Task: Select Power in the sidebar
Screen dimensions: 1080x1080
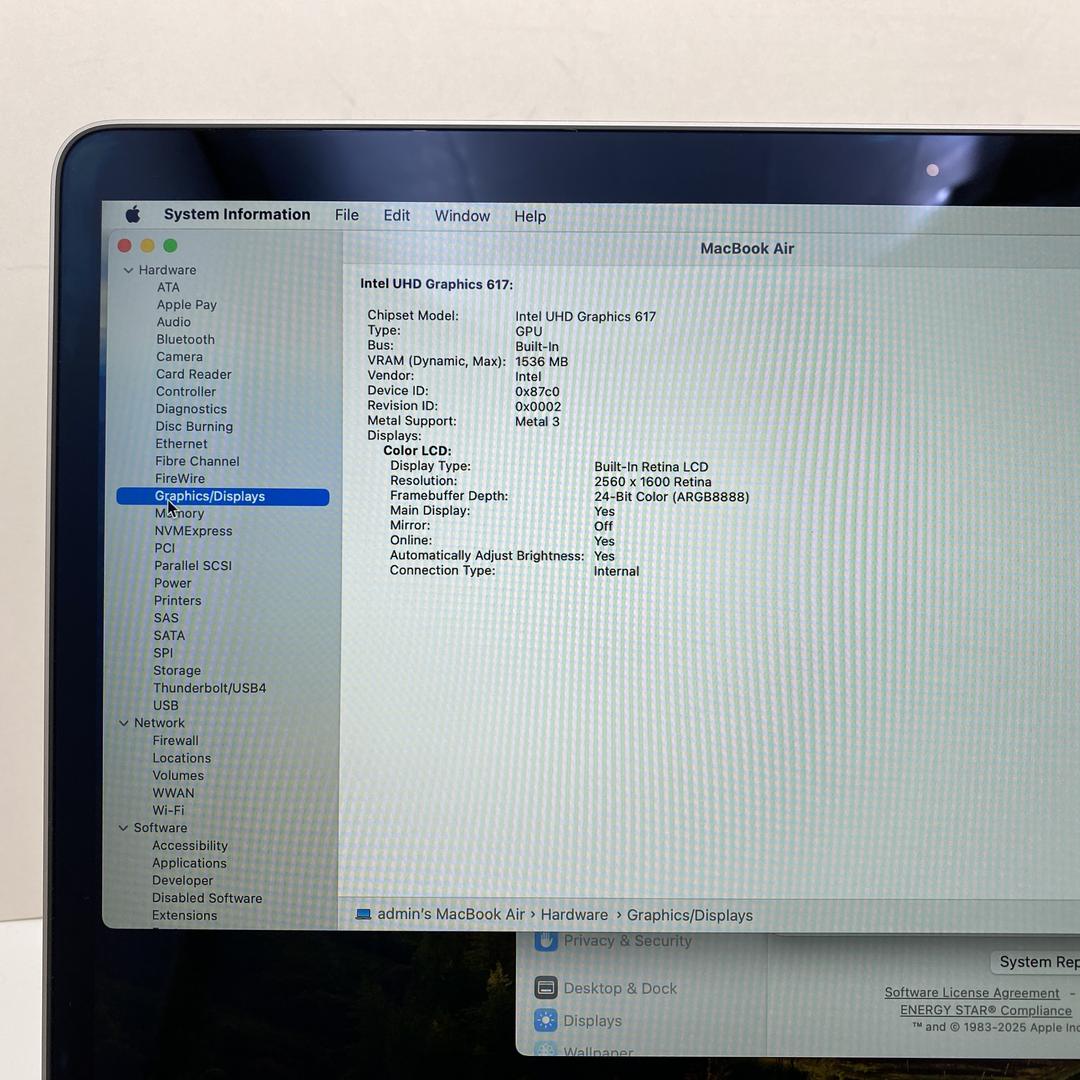Action: pyautogui.click(x=172, y=583)
